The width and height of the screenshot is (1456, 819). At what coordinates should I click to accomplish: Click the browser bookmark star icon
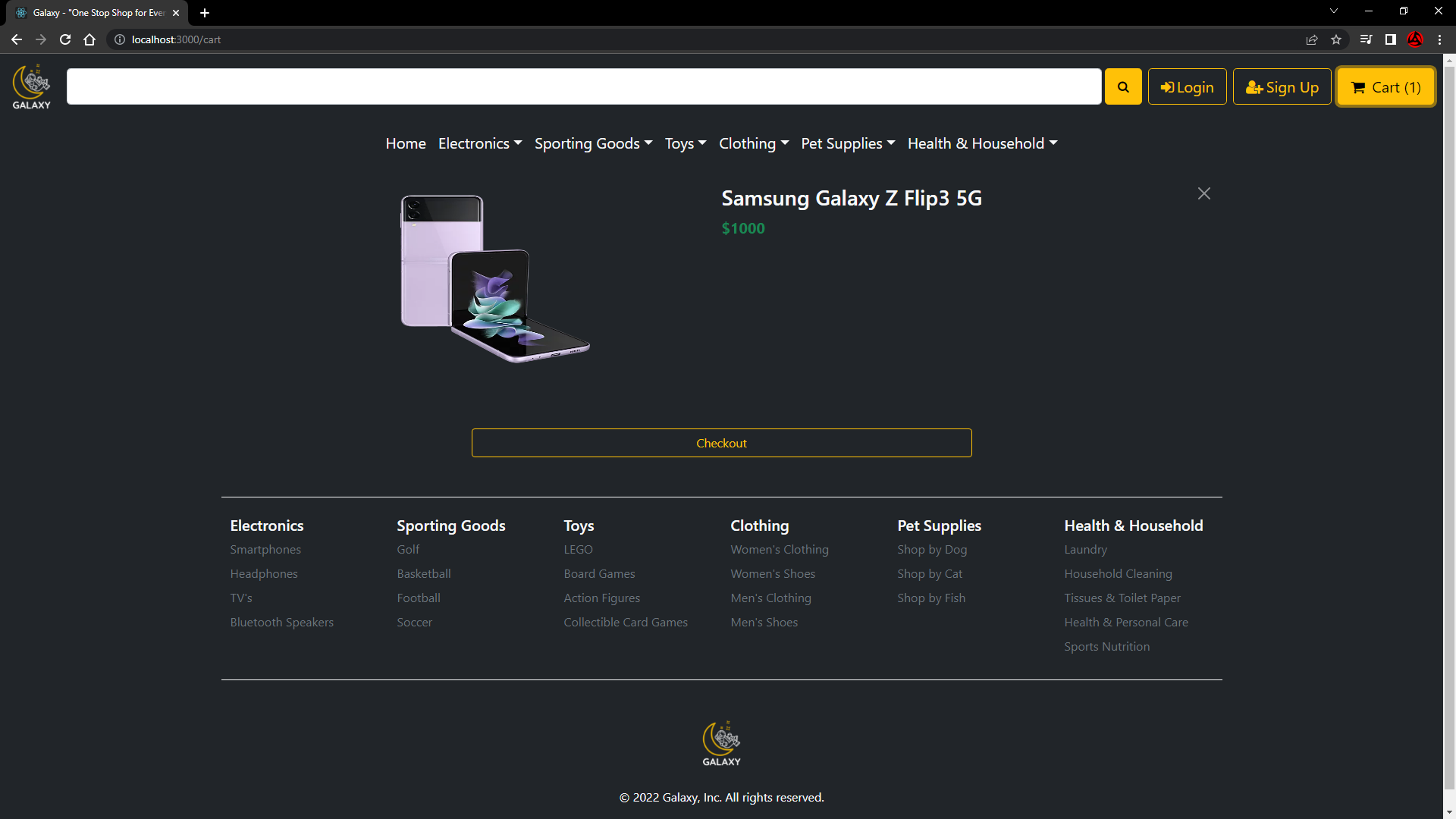[1337, 39]
